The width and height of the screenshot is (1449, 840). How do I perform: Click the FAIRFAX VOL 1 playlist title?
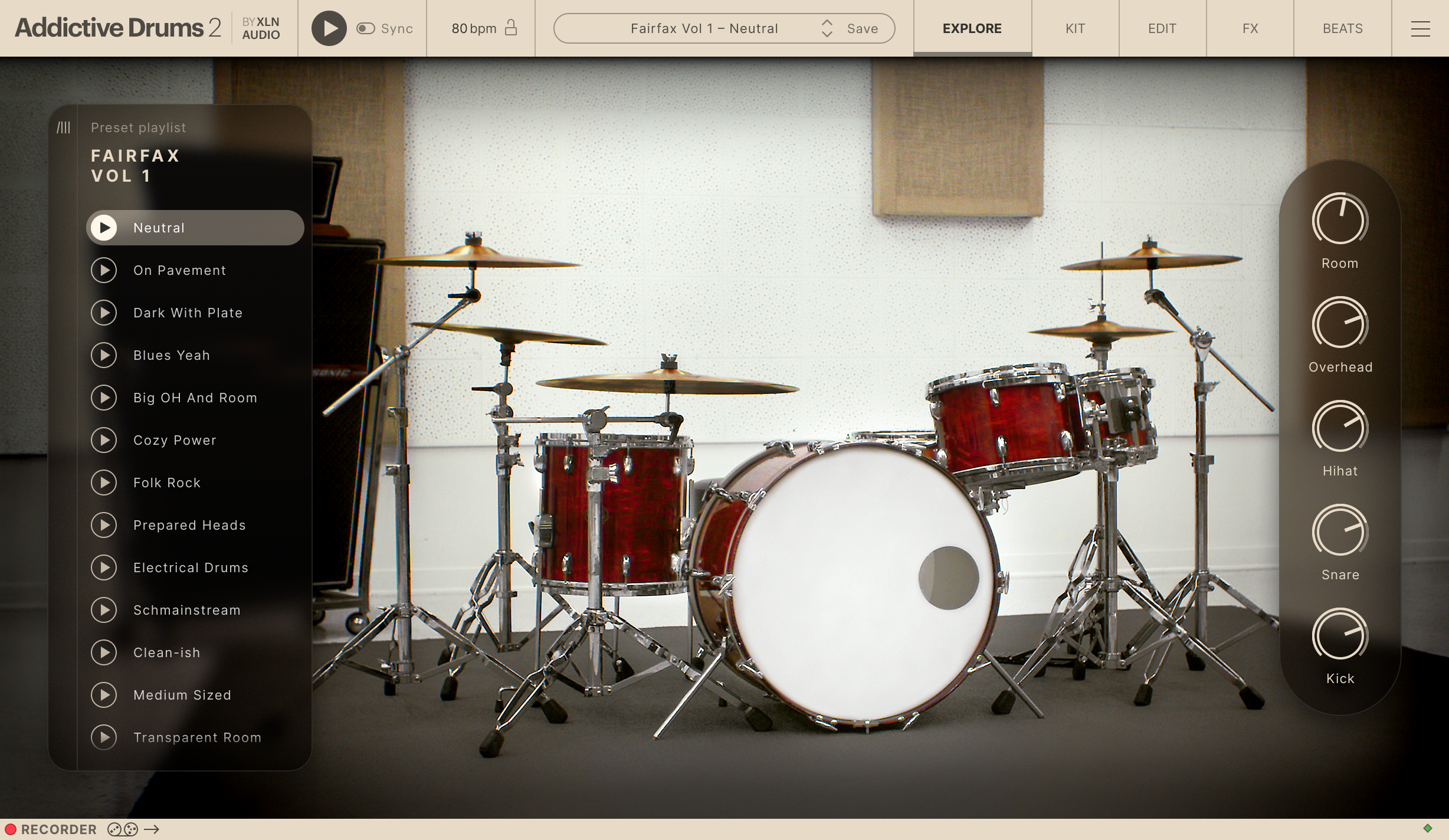point(135,166)
